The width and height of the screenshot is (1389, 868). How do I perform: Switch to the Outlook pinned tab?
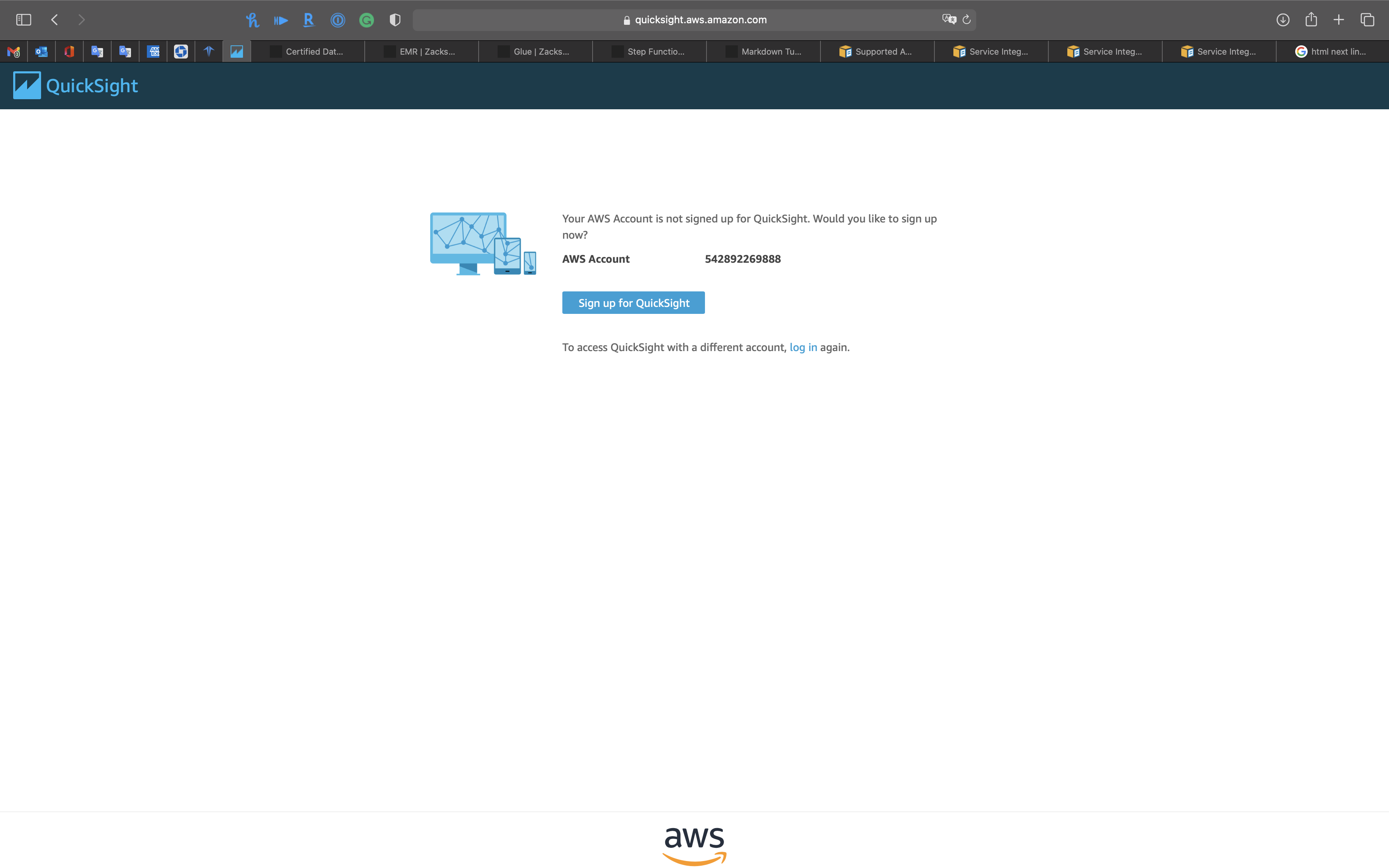(x=41, y=52)
